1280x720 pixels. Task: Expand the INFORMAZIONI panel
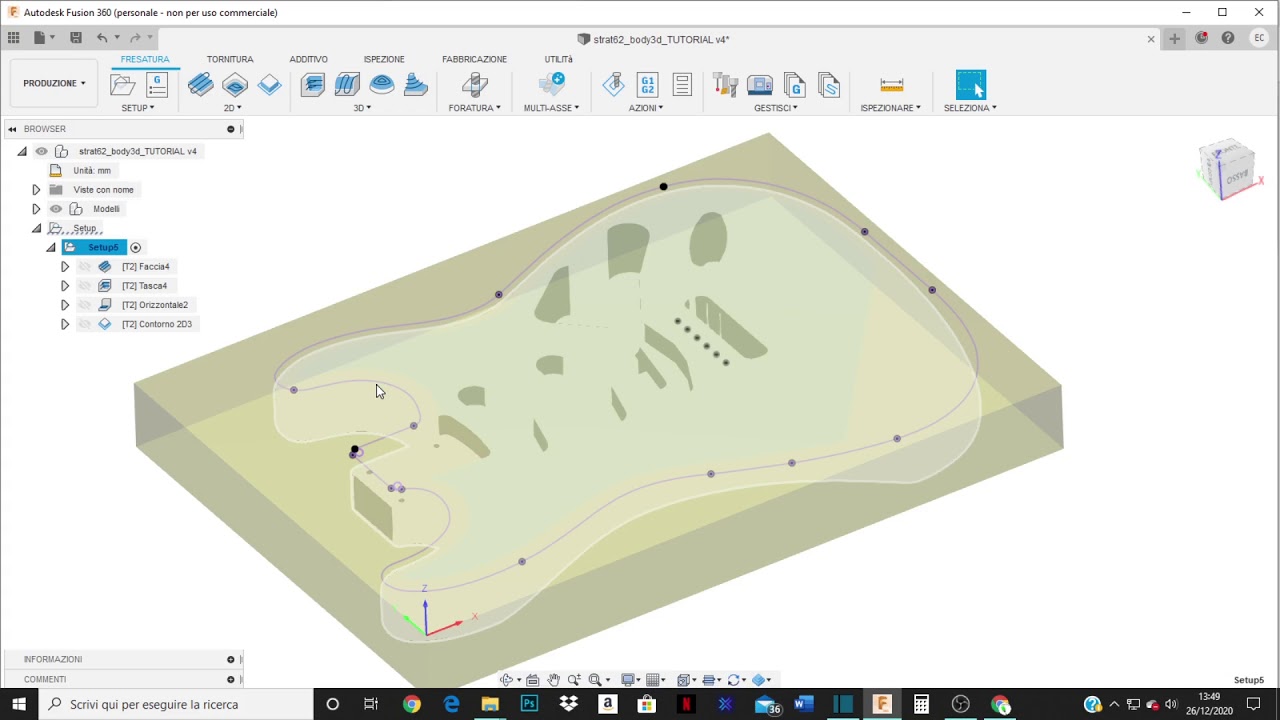click(231, 660)
